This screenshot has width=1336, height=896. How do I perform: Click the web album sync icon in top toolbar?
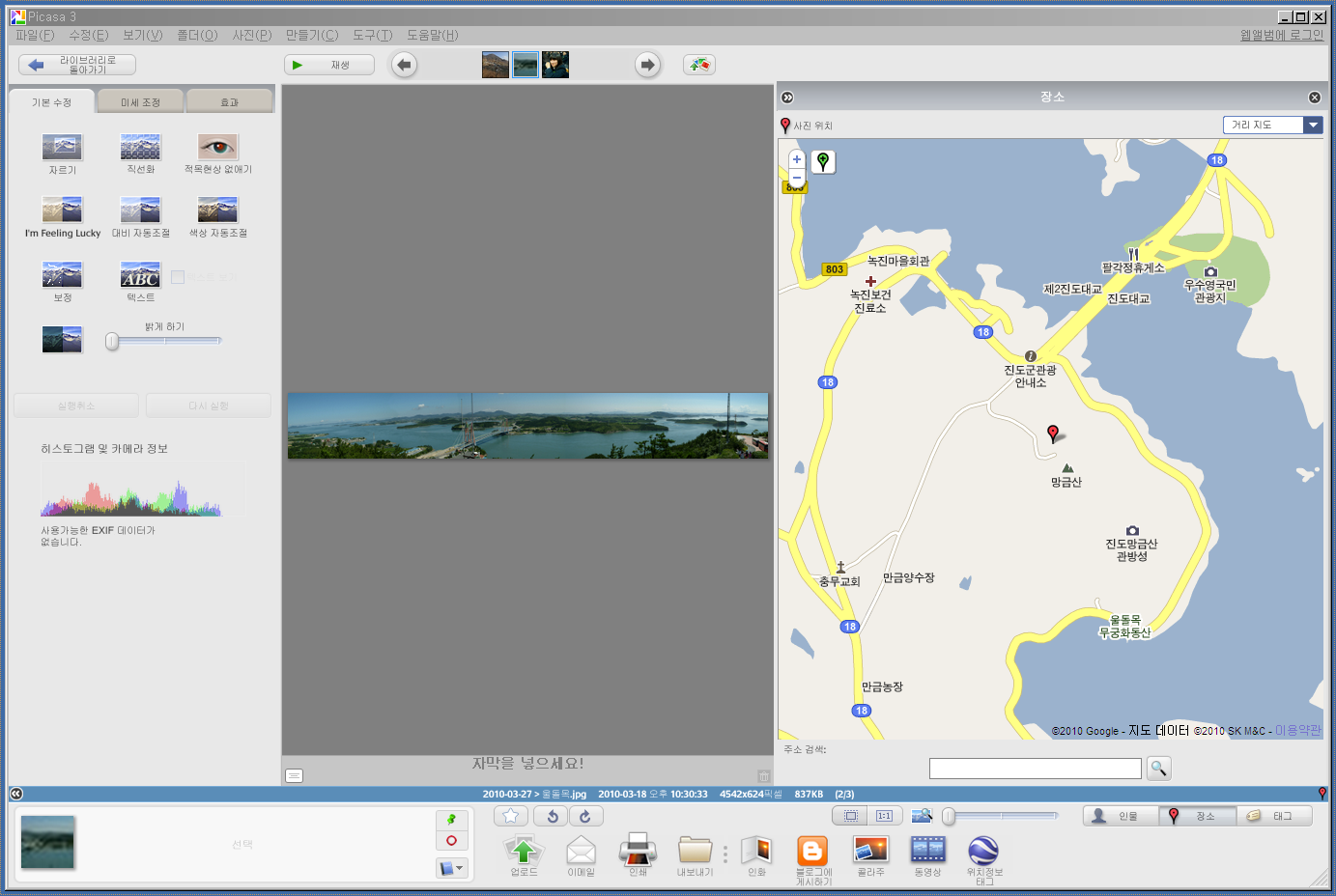[699, 65]
